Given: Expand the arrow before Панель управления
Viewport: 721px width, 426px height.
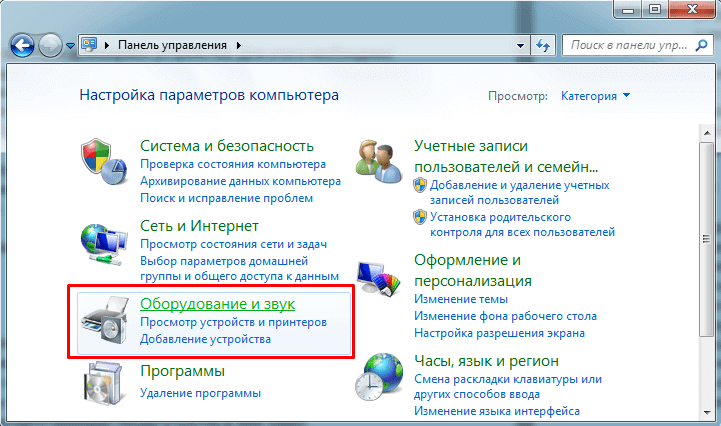Looking at the screenshot, I should 107,45.
